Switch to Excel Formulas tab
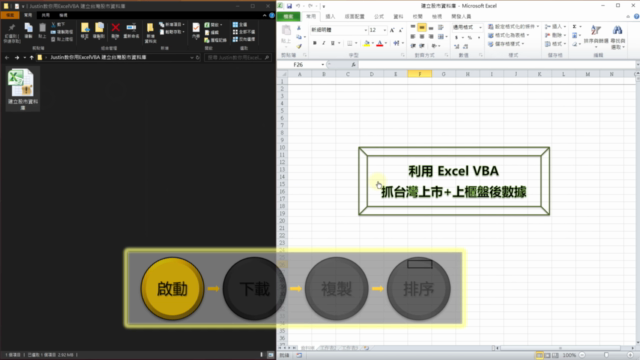The width and height of the screenshot is (640, 360). tap(379, 16)
